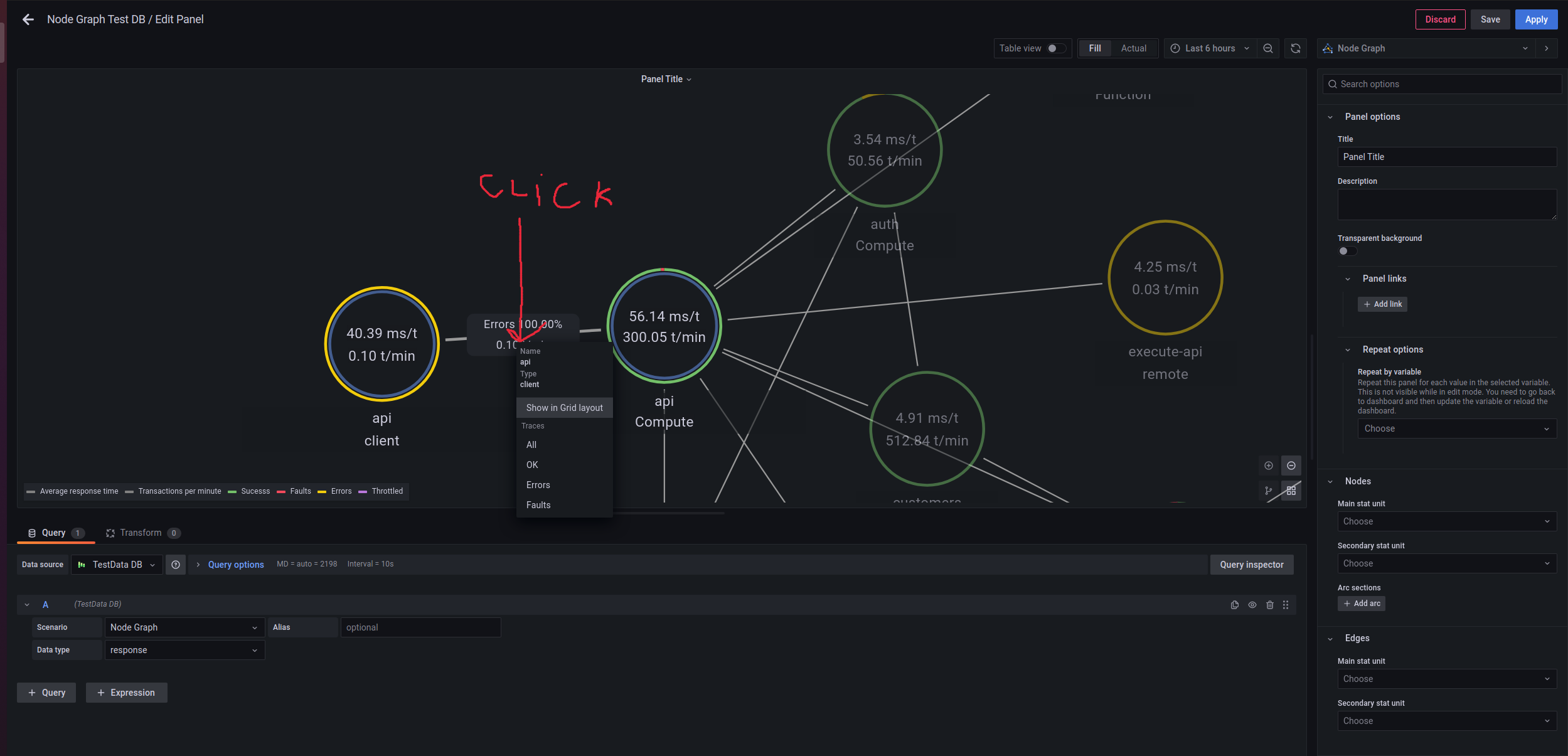Image resolution: width=1568 pixels, height=756 pixels.
Task: Zoom out of the node graph
Action: [1292, 466]
